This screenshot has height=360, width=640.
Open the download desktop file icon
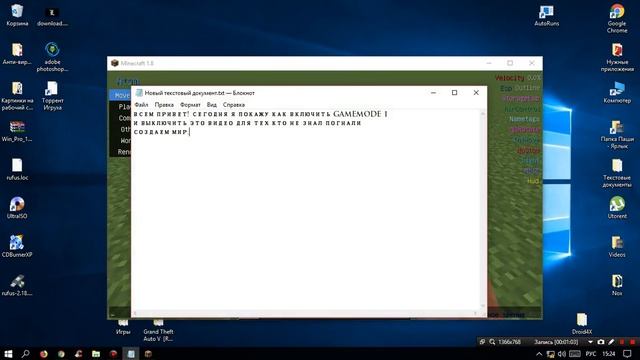(x=52, y=16)
